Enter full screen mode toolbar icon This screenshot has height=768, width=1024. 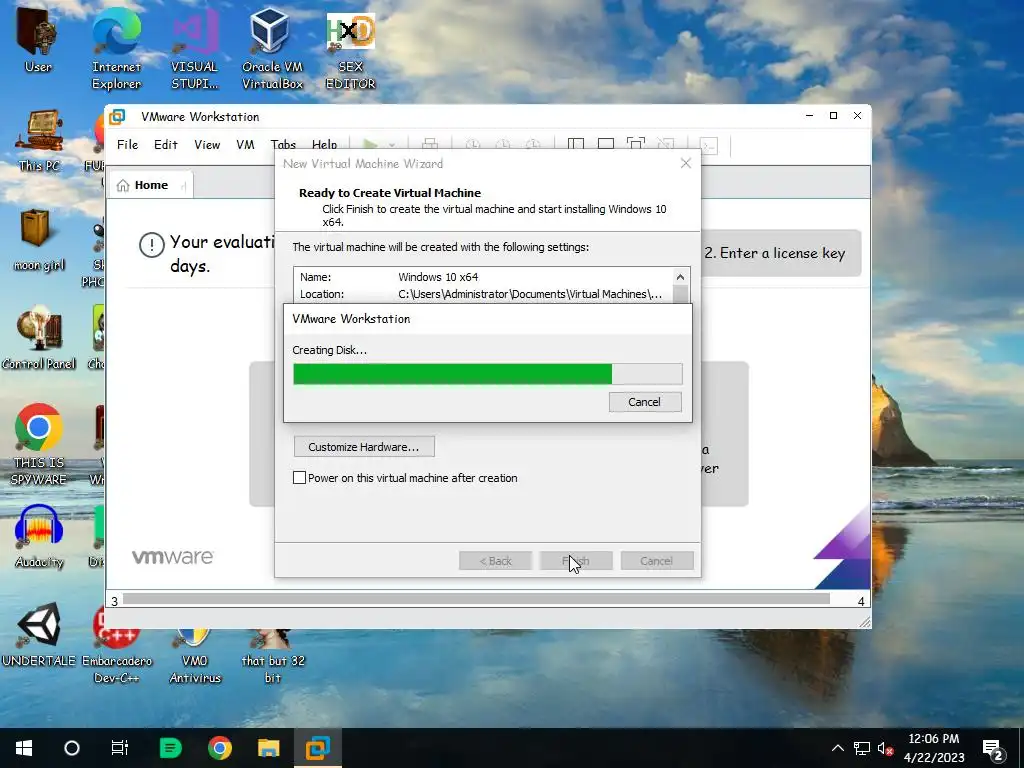point(635,144)
